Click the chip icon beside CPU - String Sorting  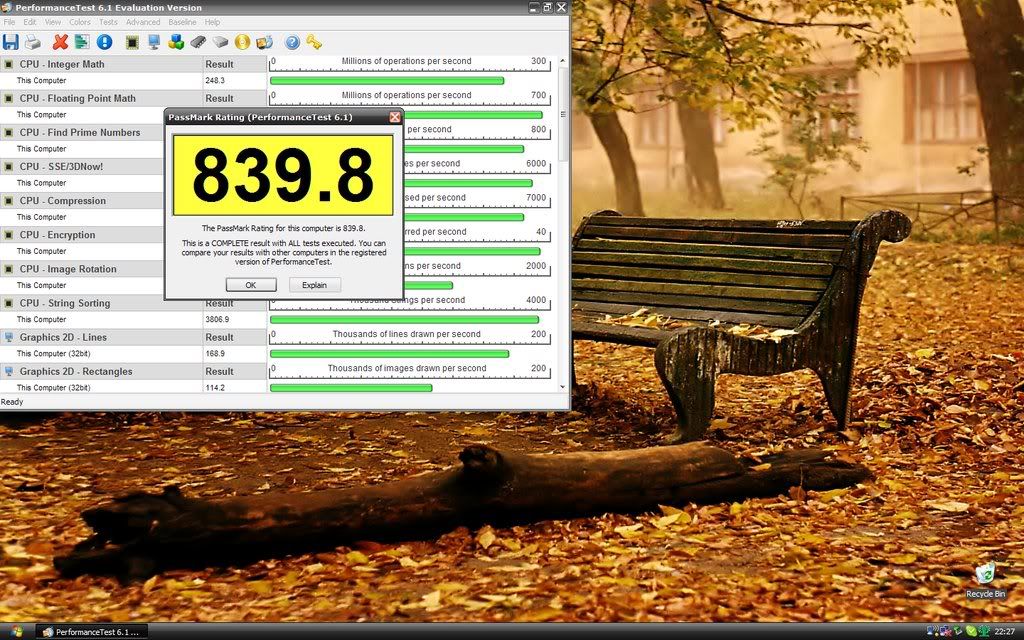8,303
